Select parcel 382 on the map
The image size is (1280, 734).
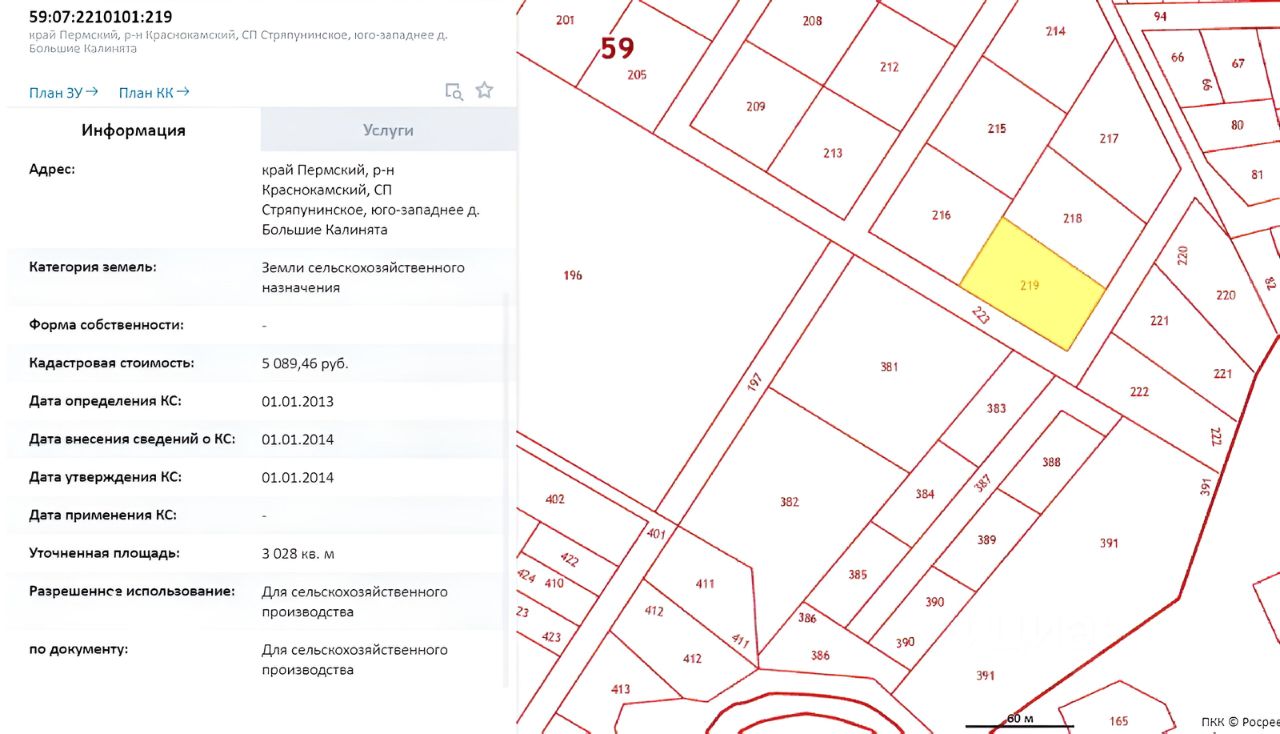click(x=790, y=501)
